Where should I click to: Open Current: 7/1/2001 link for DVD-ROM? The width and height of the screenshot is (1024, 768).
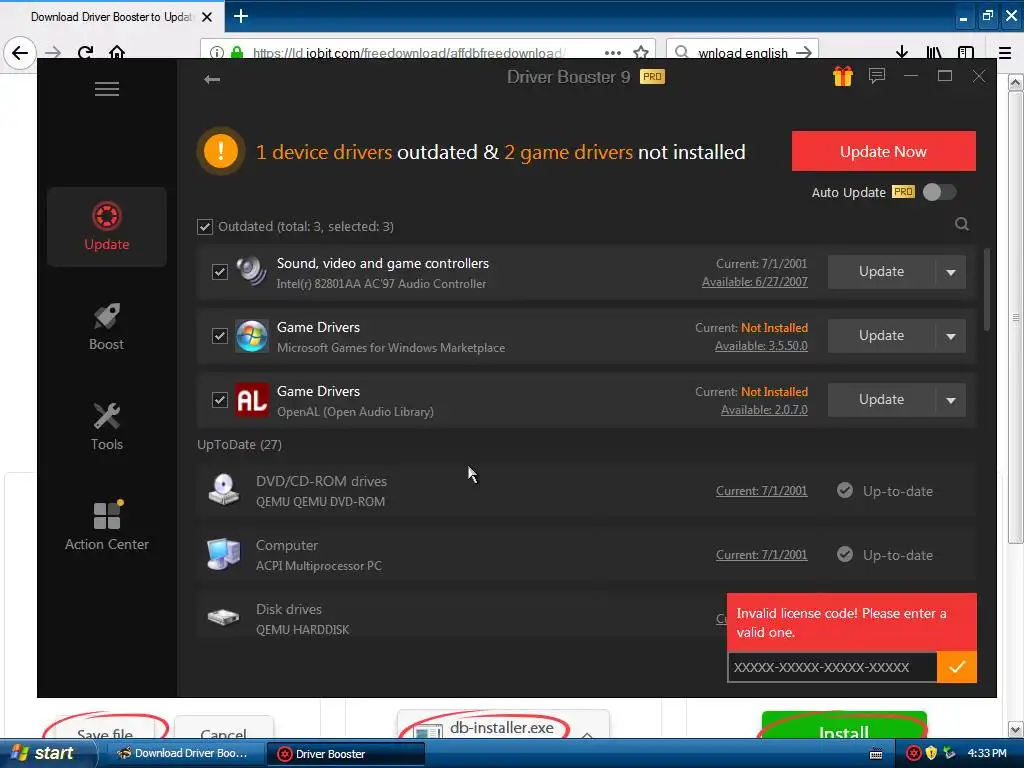pyautogui.click(x=761, y=491)
